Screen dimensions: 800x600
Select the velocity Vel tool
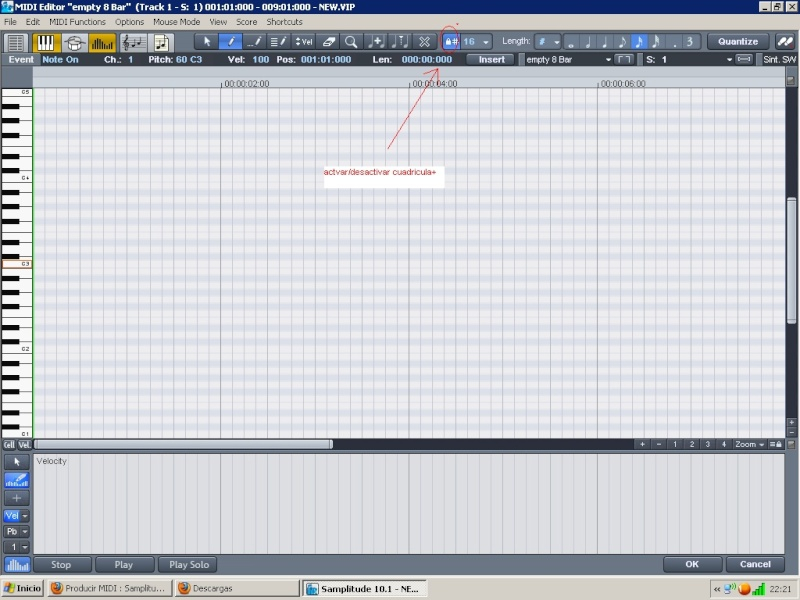(304, 42)
